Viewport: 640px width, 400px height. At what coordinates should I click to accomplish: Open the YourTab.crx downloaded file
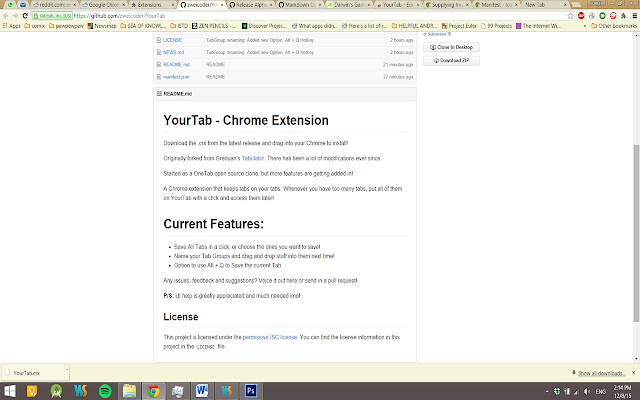pos(33,373)
